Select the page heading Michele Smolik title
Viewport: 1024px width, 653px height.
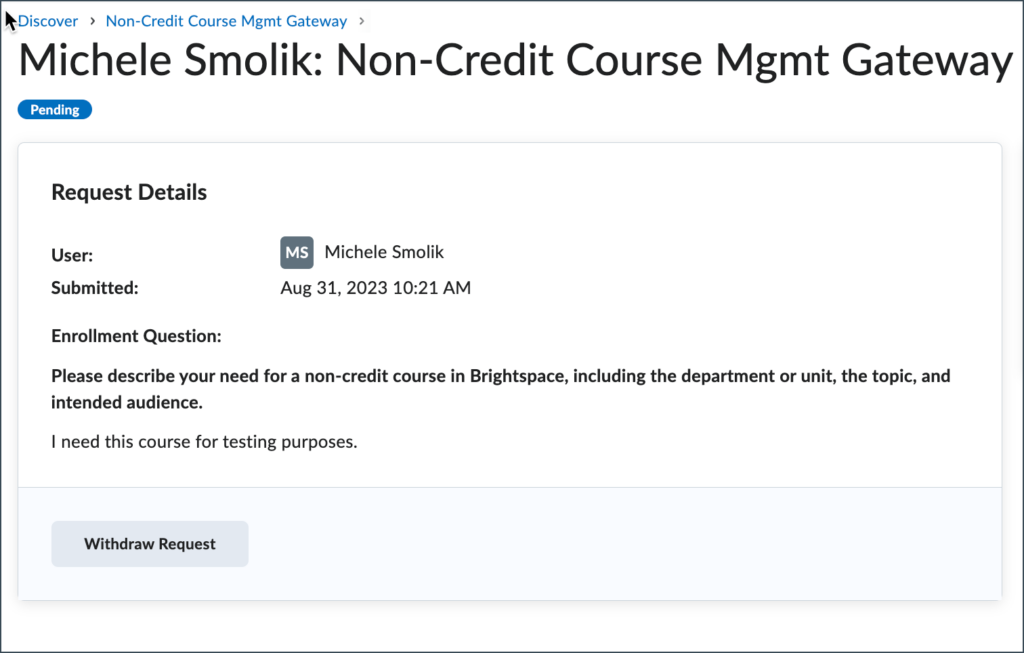pyautogui.click(x=512, y=60)
